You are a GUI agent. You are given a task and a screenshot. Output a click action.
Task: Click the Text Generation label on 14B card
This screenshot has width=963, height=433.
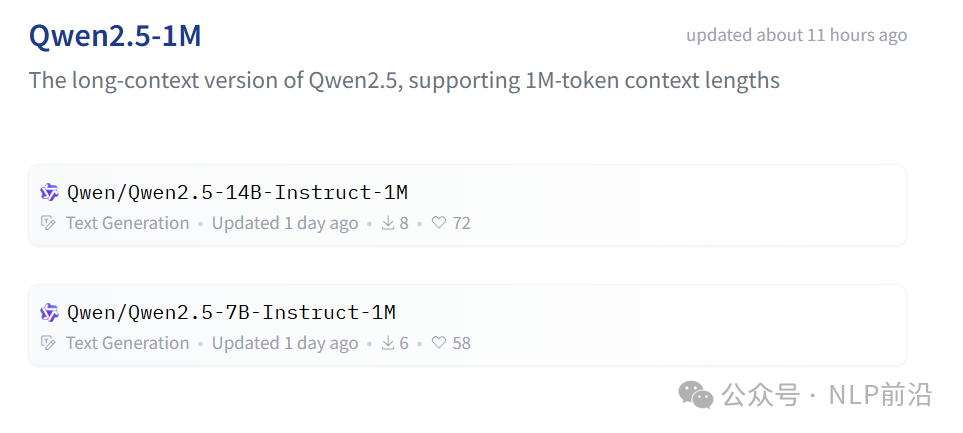(127, 223)
